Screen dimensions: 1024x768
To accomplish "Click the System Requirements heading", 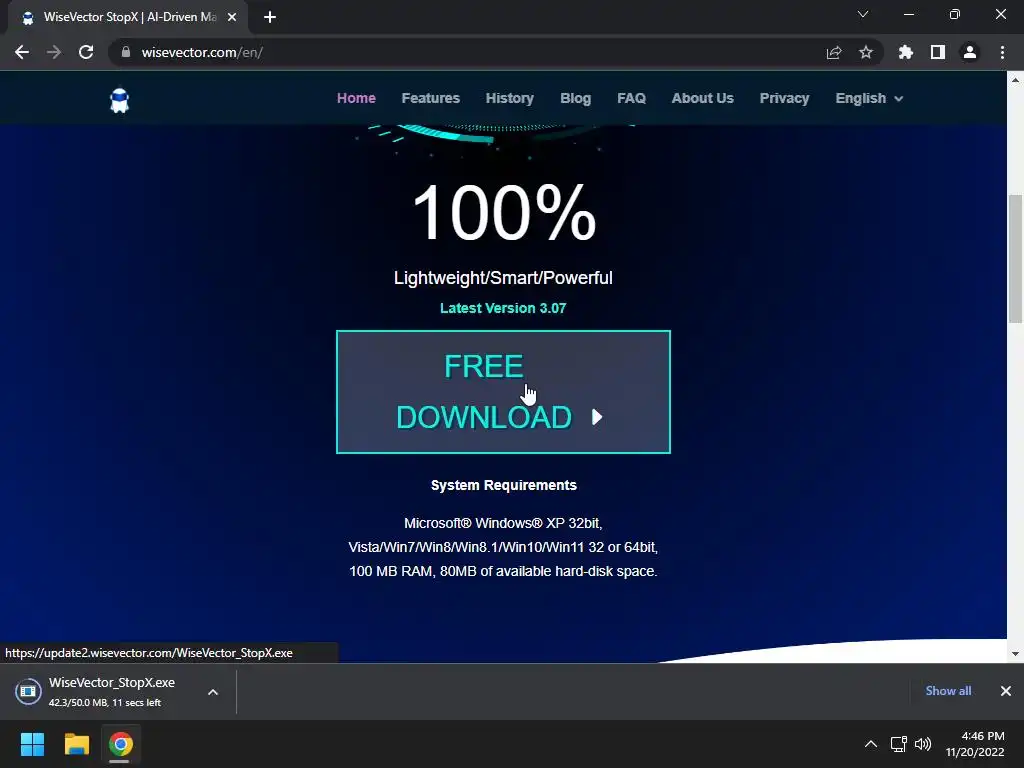I will tap(504, 485).
